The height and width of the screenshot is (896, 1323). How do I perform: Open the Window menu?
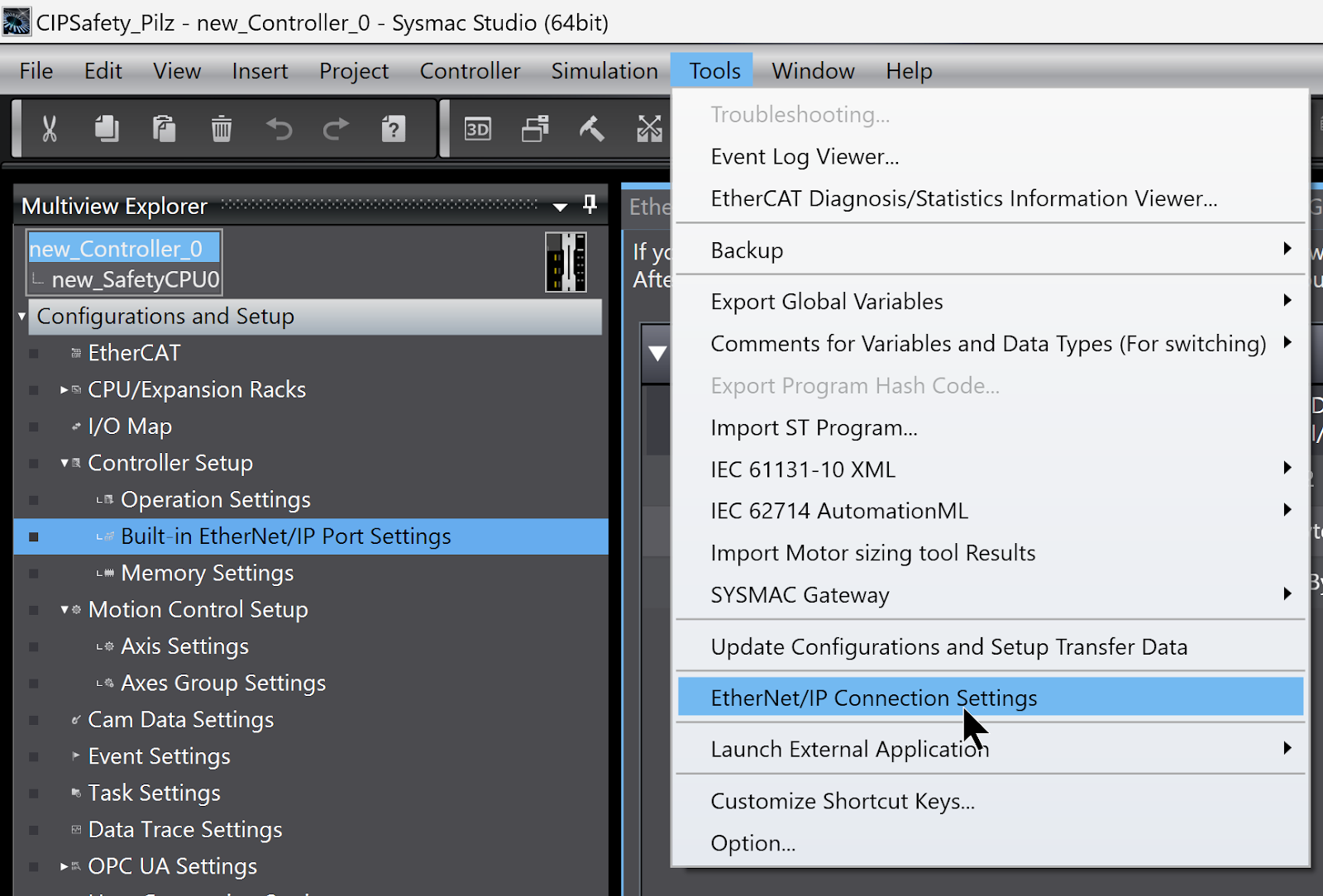(x=813, y=71)
